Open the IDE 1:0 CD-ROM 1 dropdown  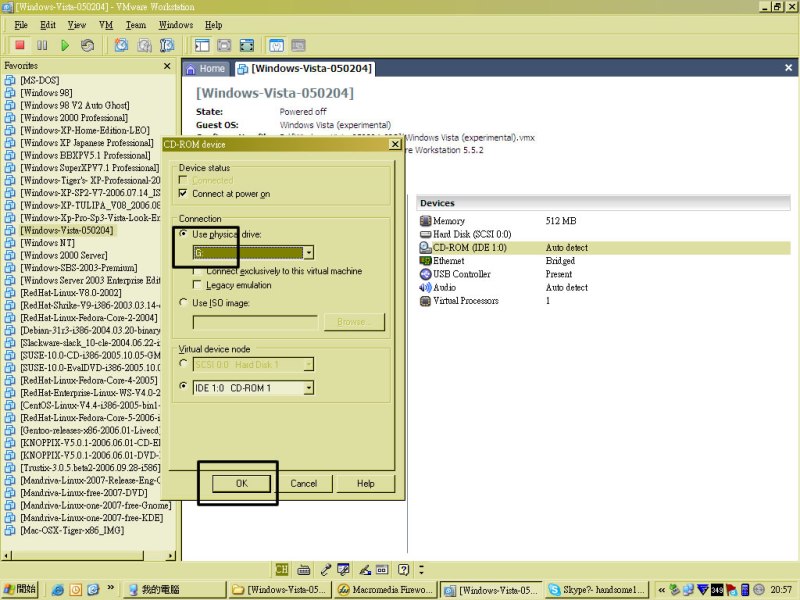tap(308, 388)
